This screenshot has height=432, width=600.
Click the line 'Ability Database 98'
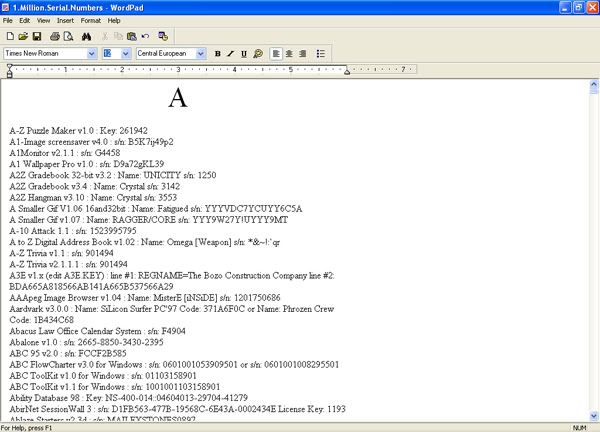tap(129, 398)
